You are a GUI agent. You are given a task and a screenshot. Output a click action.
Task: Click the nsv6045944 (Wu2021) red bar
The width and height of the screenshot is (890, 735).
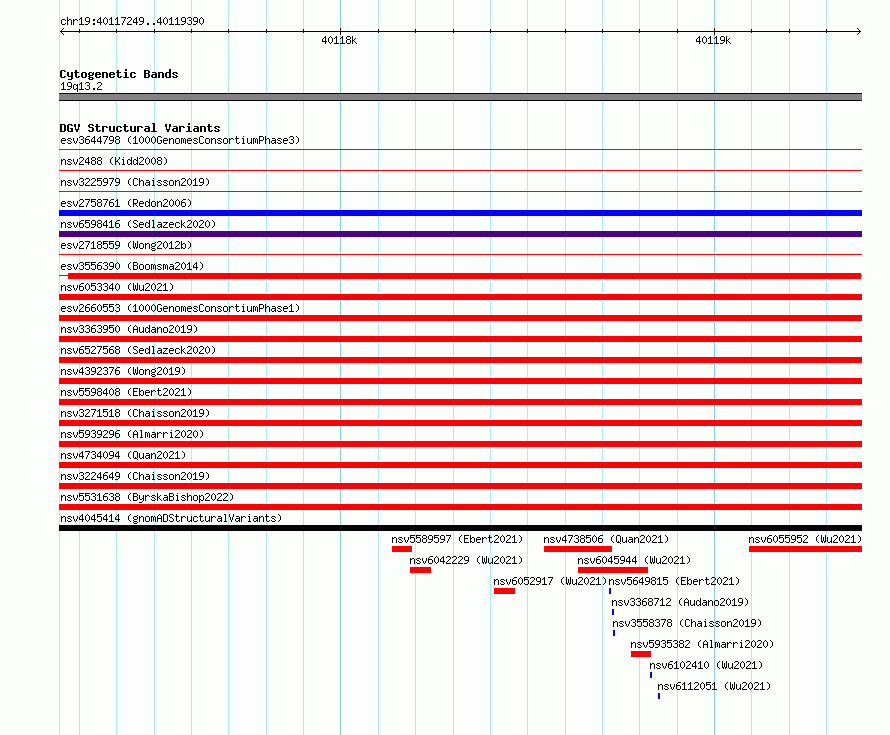coord(613,570)
